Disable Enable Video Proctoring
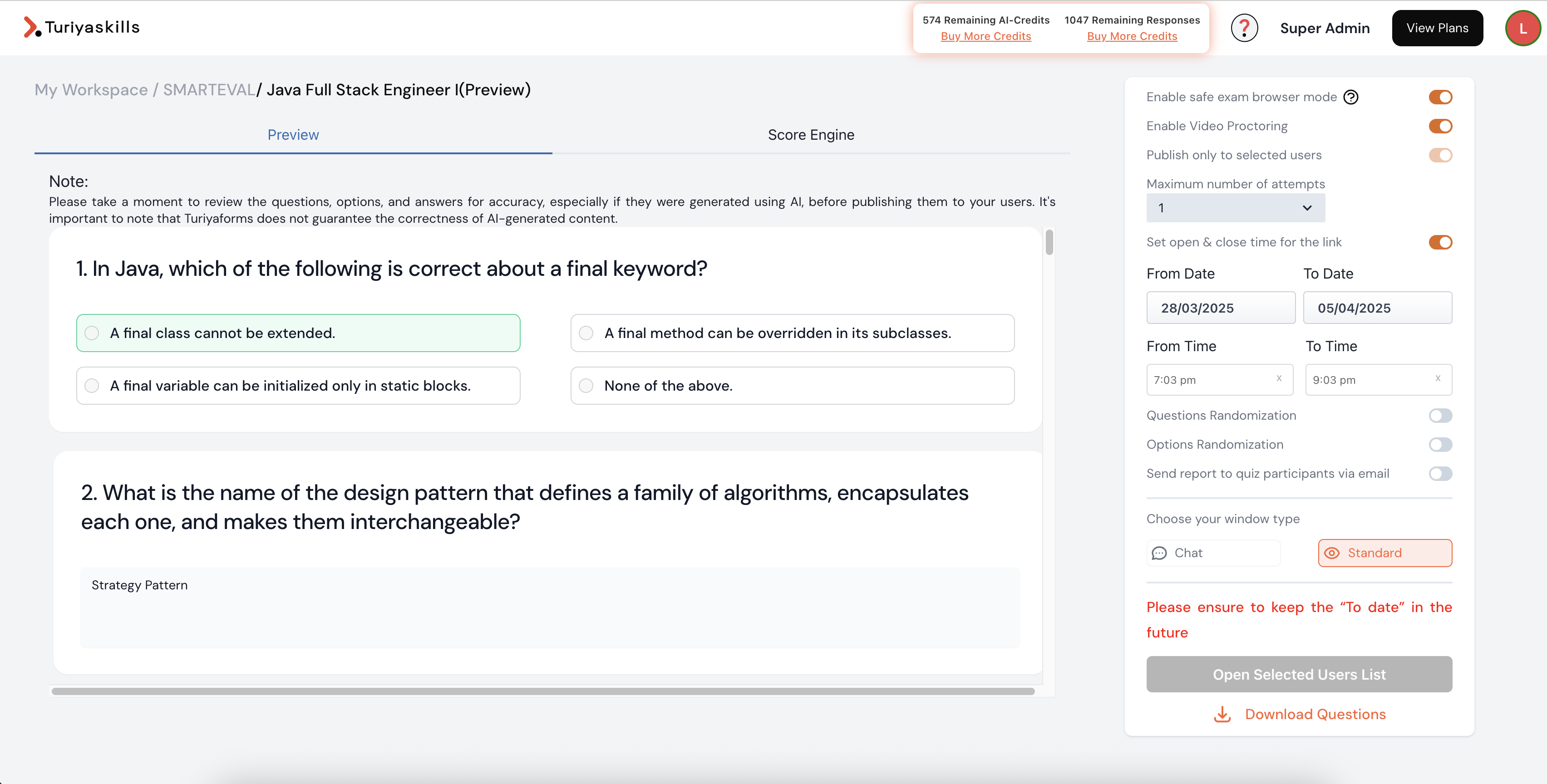1547x784 pixels. 1441,126
